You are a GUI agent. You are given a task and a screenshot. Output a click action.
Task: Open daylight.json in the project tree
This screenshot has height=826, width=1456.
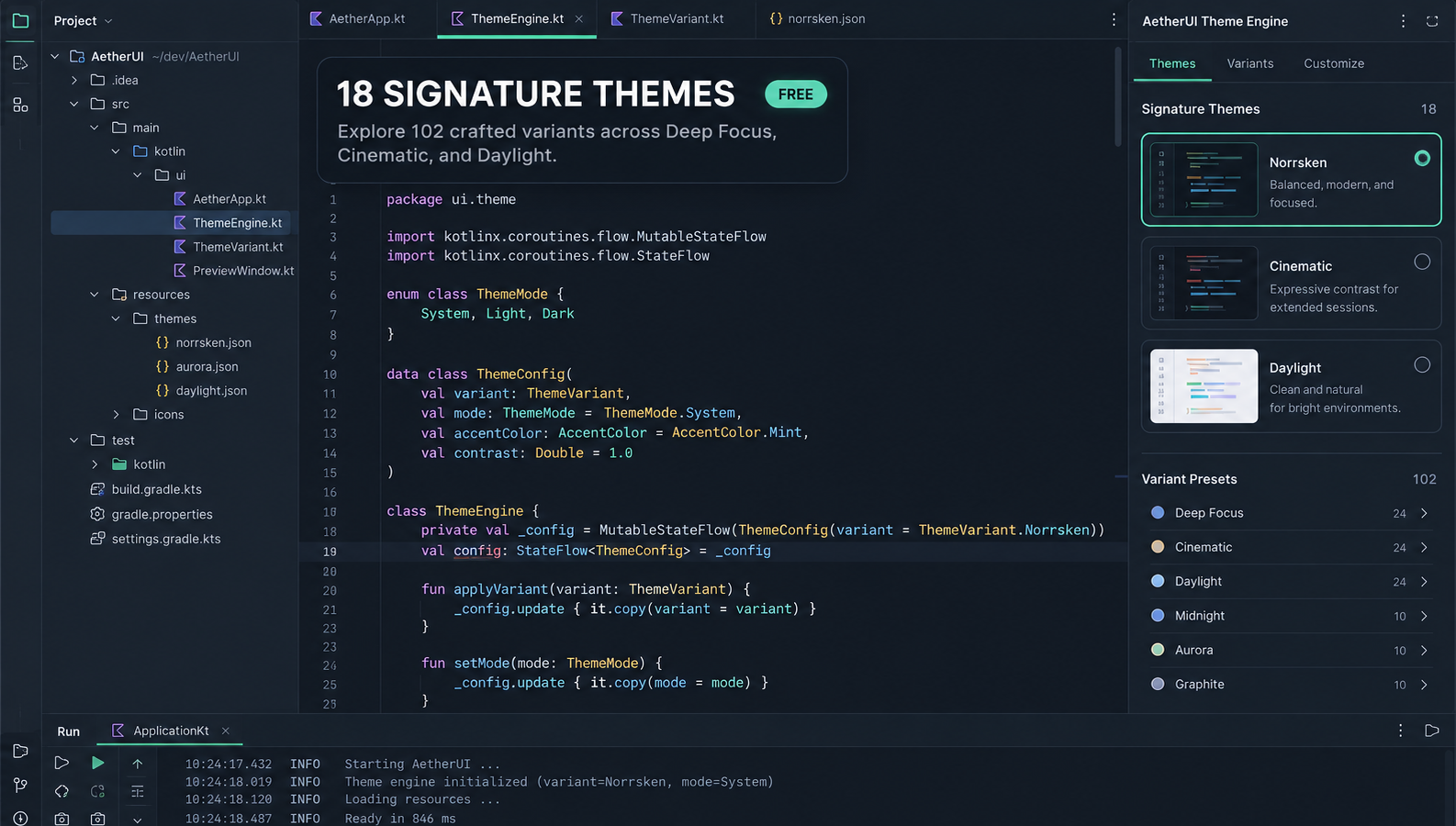tap(211, 390)
